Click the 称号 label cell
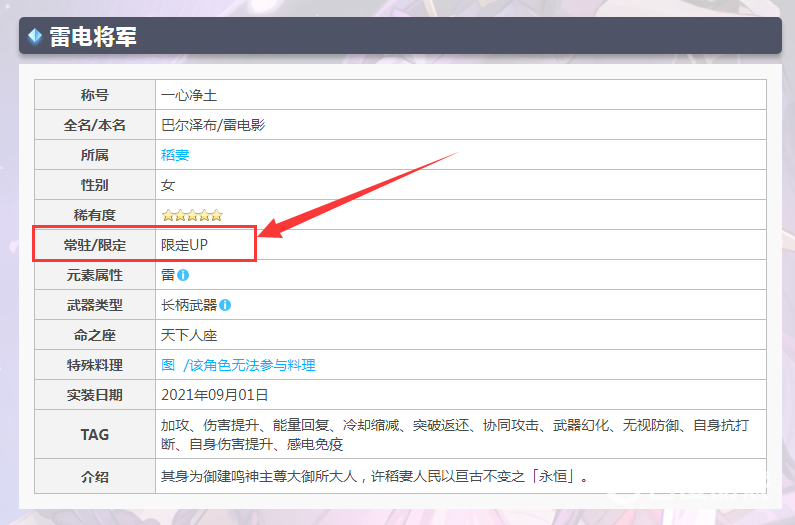This screenshot has width=795, height=525. 95,95
